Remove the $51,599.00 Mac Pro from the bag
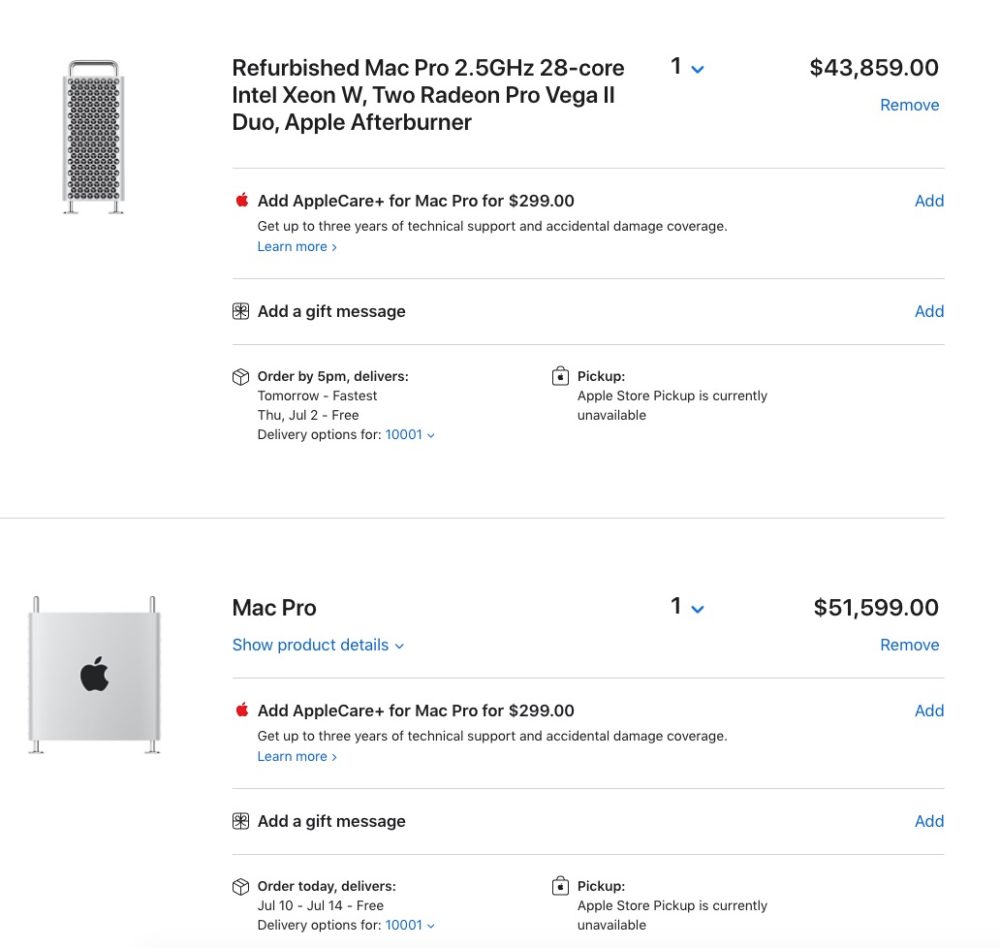Image resolution: width=1000 pixels, height=948 pixels. point(909,645)
